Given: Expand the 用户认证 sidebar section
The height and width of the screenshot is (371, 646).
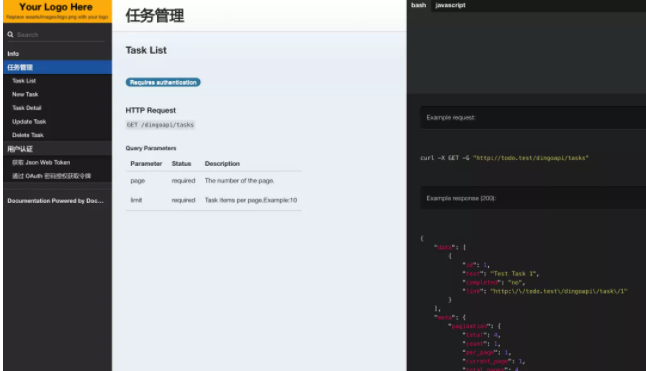Looking at the screenshot, I should point(57,149).
